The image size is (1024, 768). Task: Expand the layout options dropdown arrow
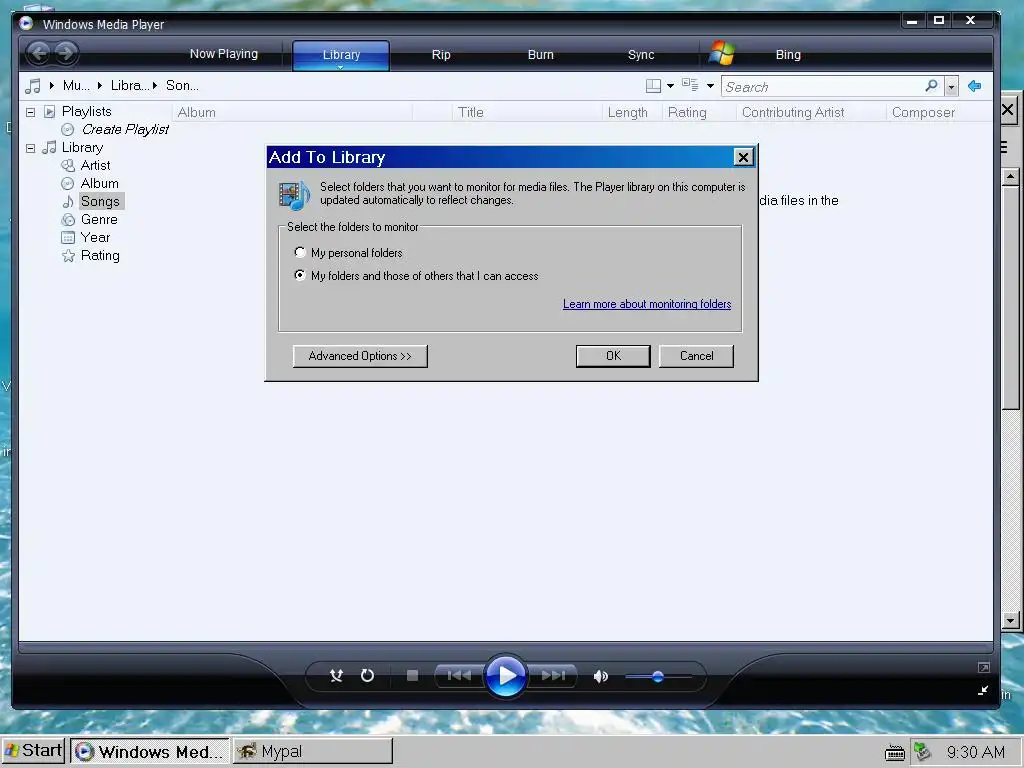tap(670, 86)
